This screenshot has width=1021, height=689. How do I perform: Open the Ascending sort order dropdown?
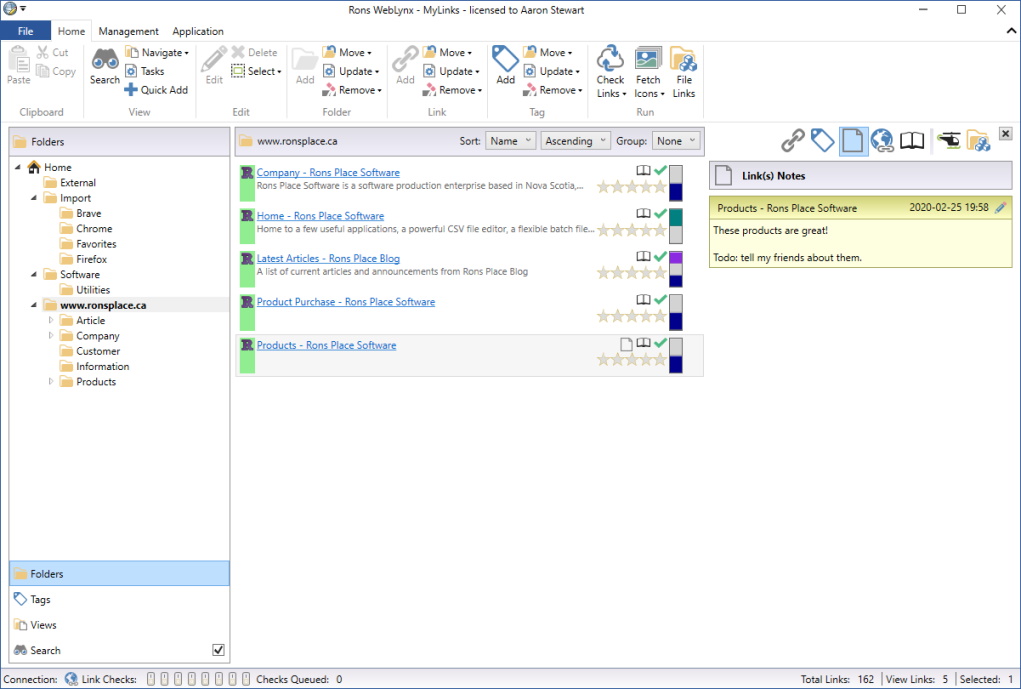(576, 141)
